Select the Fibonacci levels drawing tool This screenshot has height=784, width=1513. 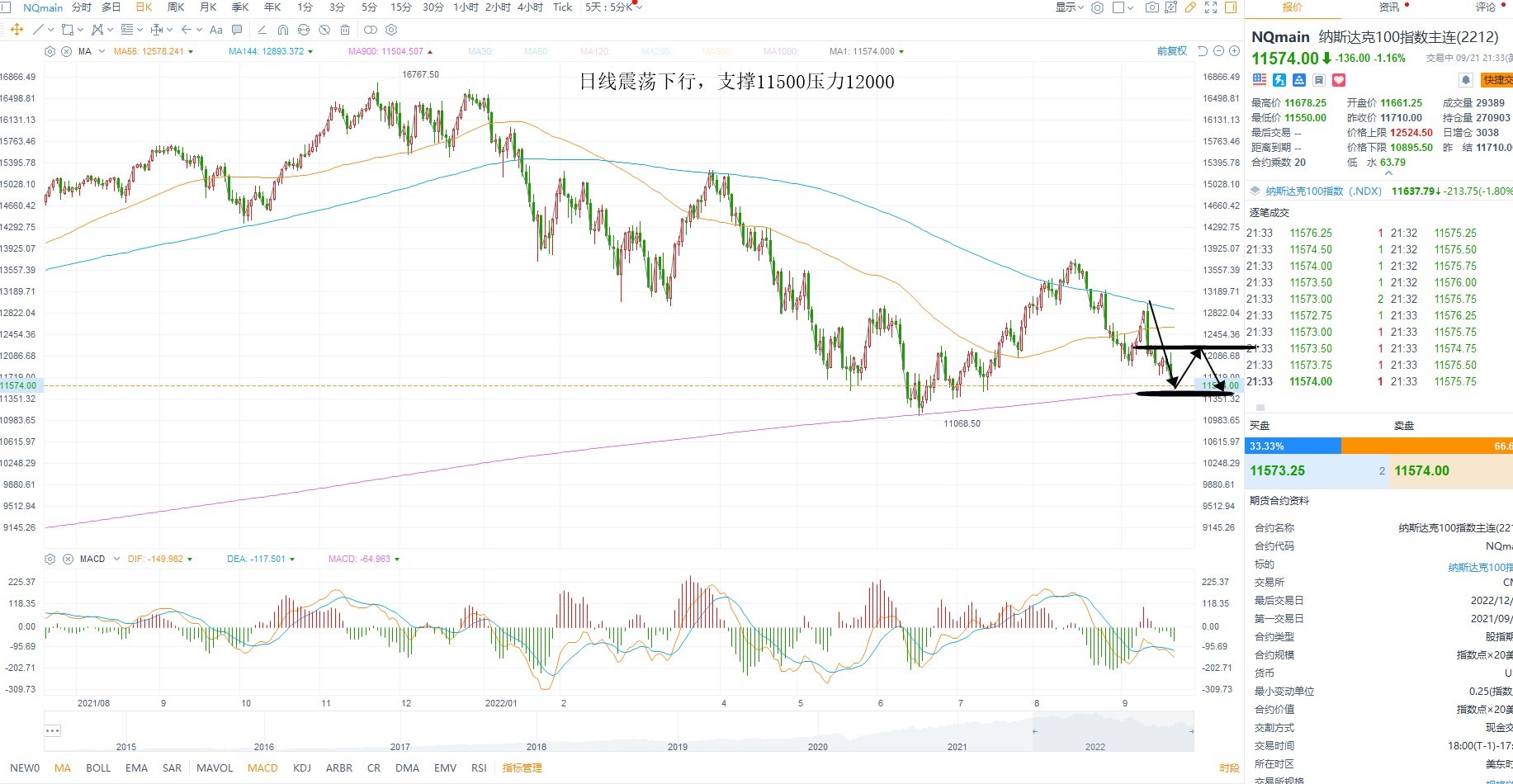(x=127, y=30)
